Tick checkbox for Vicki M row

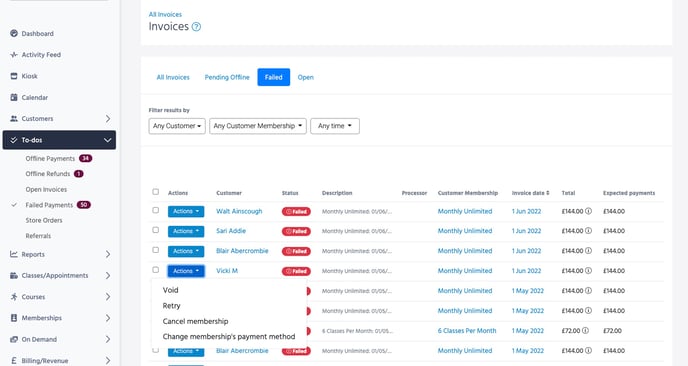[155, 270]
